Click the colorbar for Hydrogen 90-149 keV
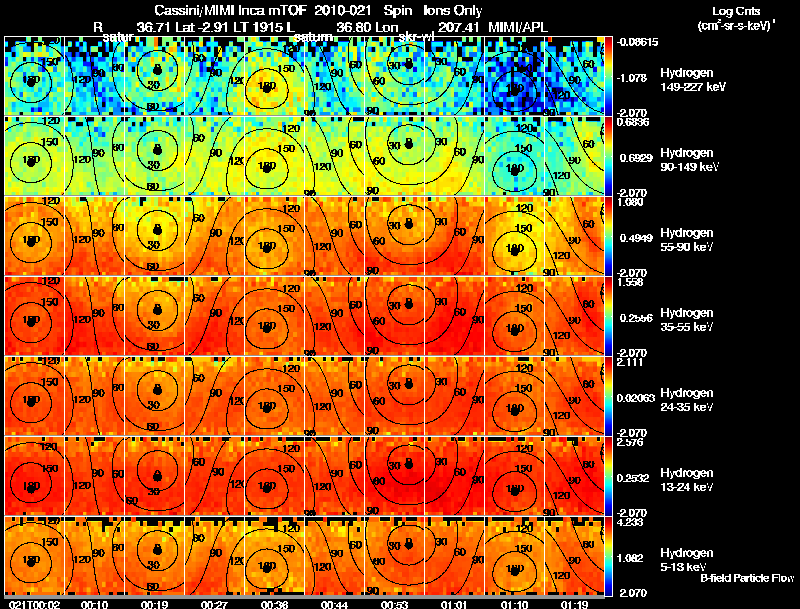The image size is (800, 609). [608, 156]
